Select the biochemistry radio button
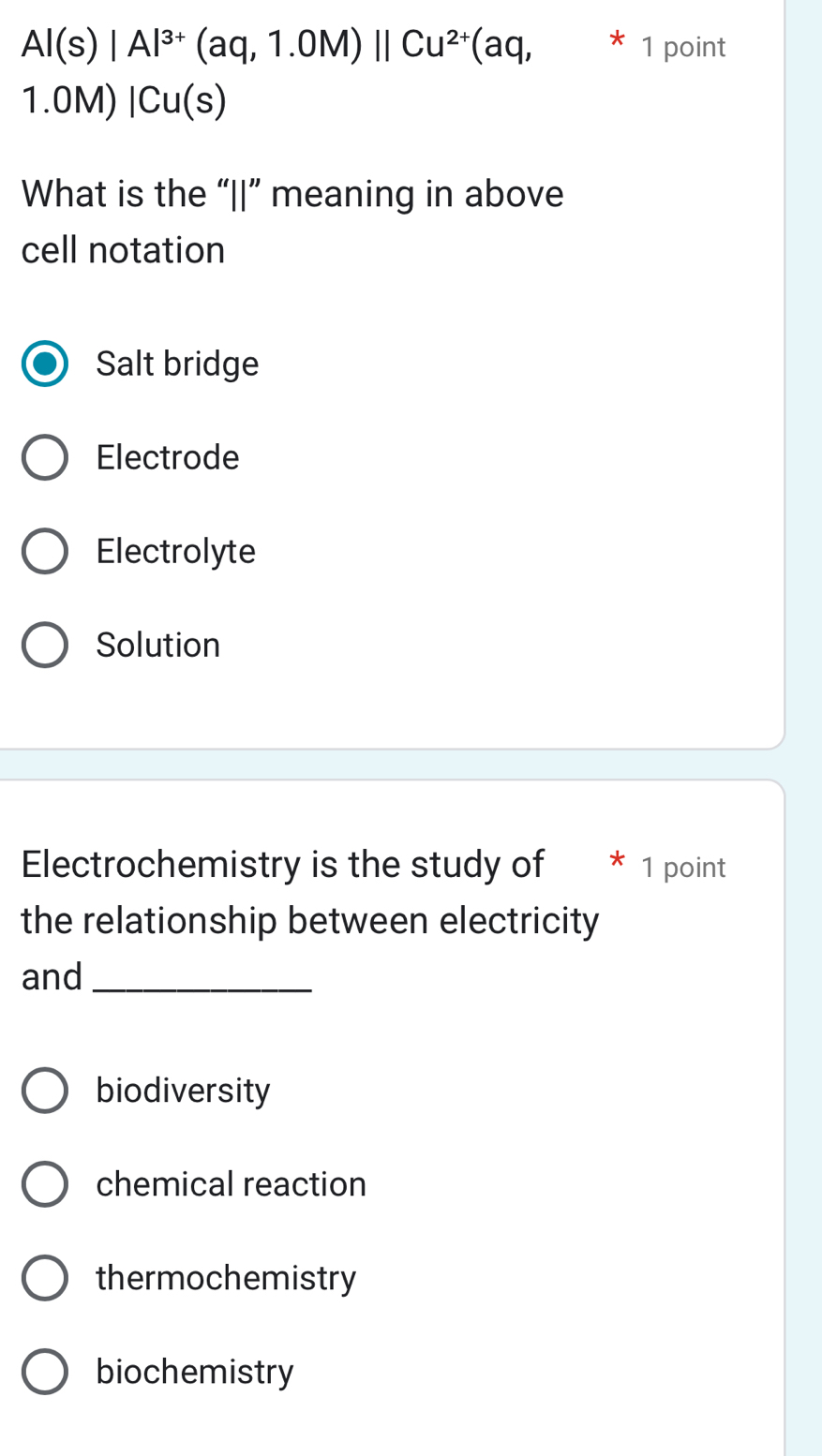822x1456 pixels. [45, 1372]
